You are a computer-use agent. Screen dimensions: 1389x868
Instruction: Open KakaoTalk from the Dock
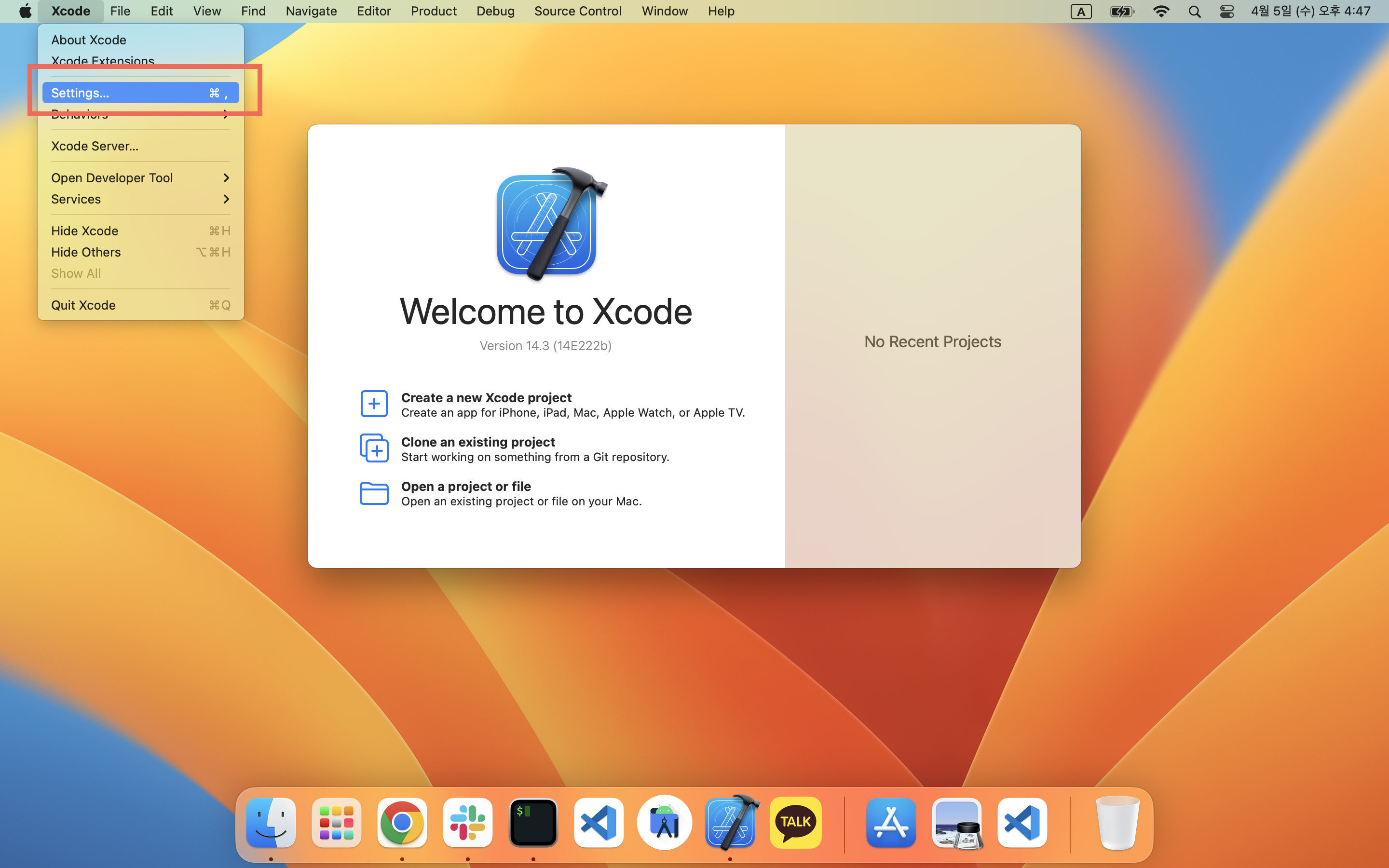pyautogui.click(x=795, y=822)
